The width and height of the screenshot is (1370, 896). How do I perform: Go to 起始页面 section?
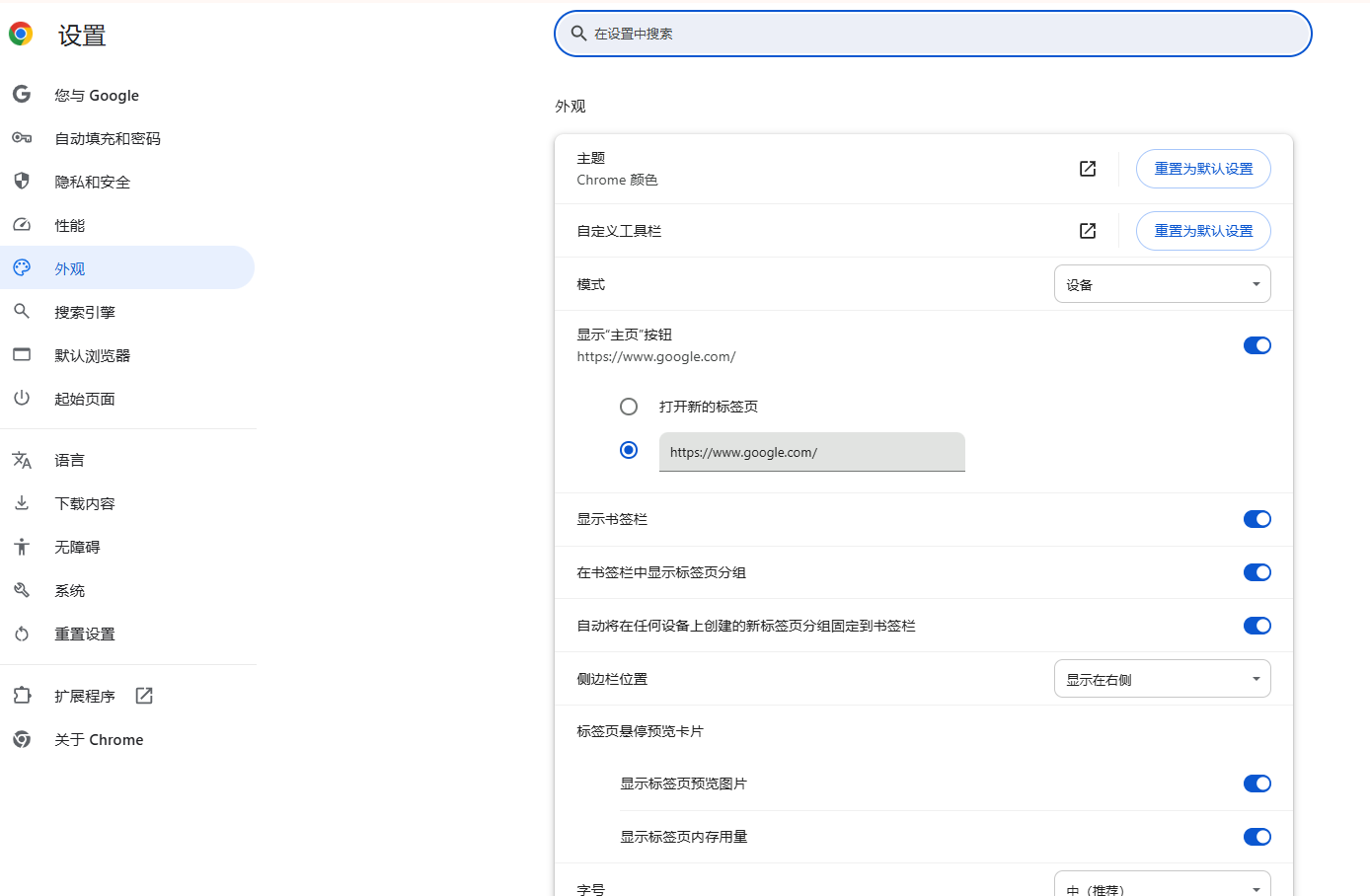[127, 399]
